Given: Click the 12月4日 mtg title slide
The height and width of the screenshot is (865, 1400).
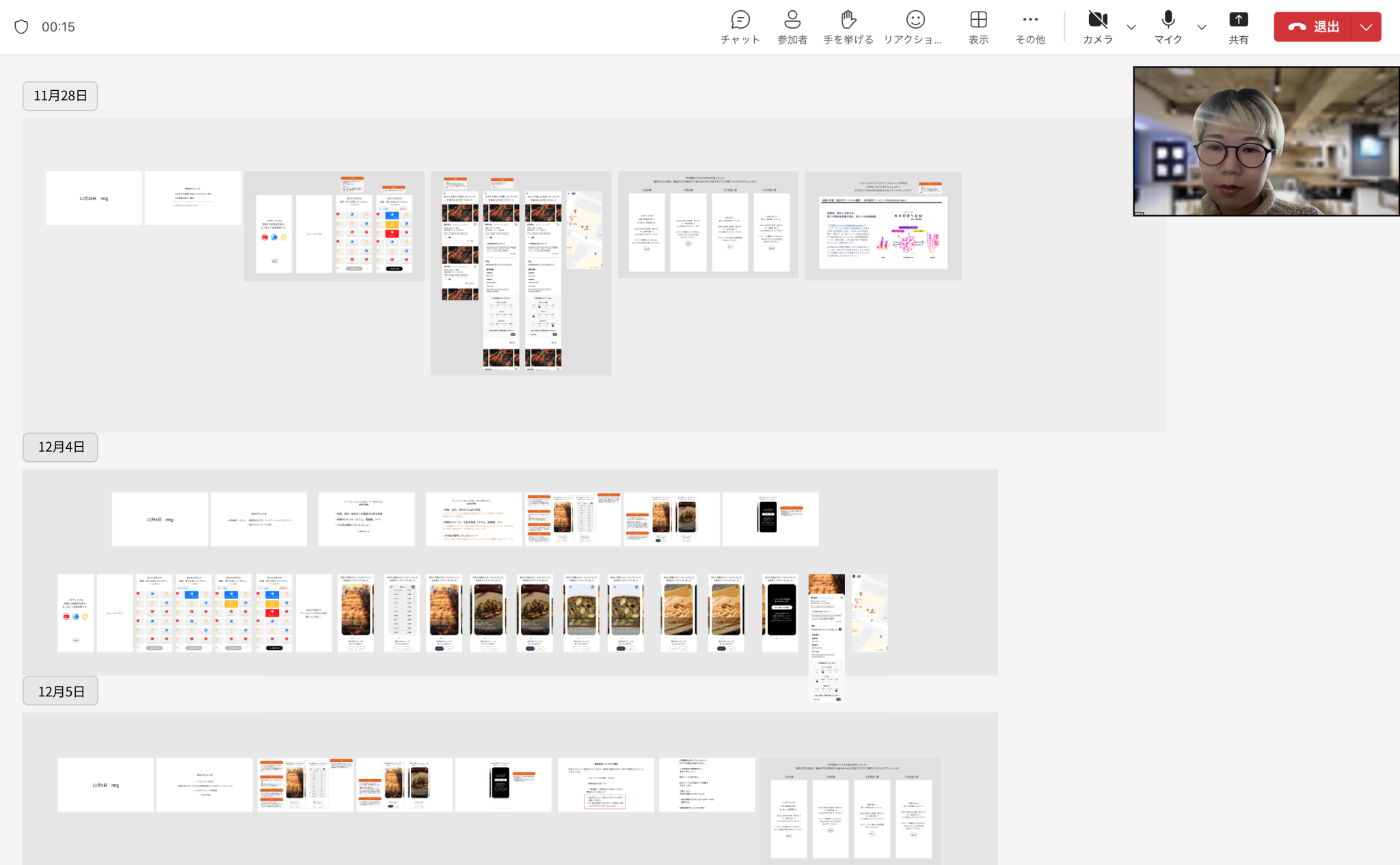Looking at the screenshot, I should point(160,519).
